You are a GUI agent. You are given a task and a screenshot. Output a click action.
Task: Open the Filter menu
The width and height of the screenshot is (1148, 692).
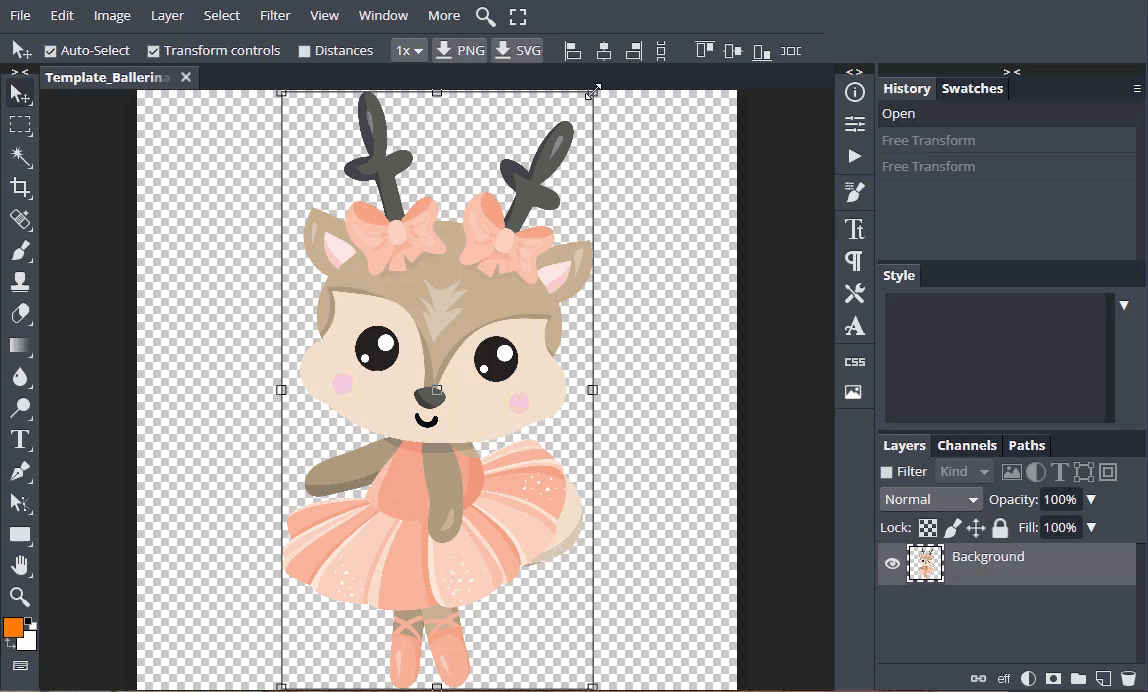pyautogui.click(x=275, y=15)
